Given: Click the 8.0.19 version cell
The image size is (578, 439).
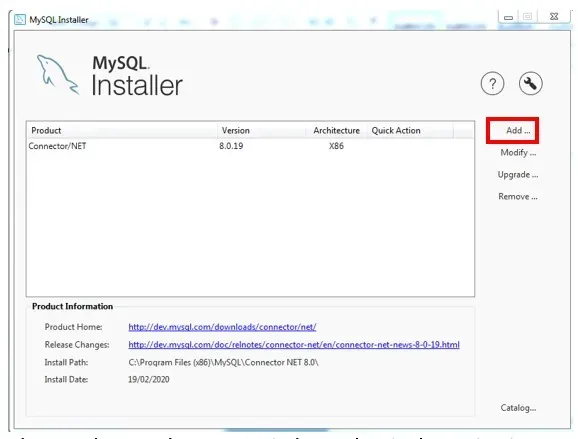Looking at the screenshot, I should tap(231, 146).
